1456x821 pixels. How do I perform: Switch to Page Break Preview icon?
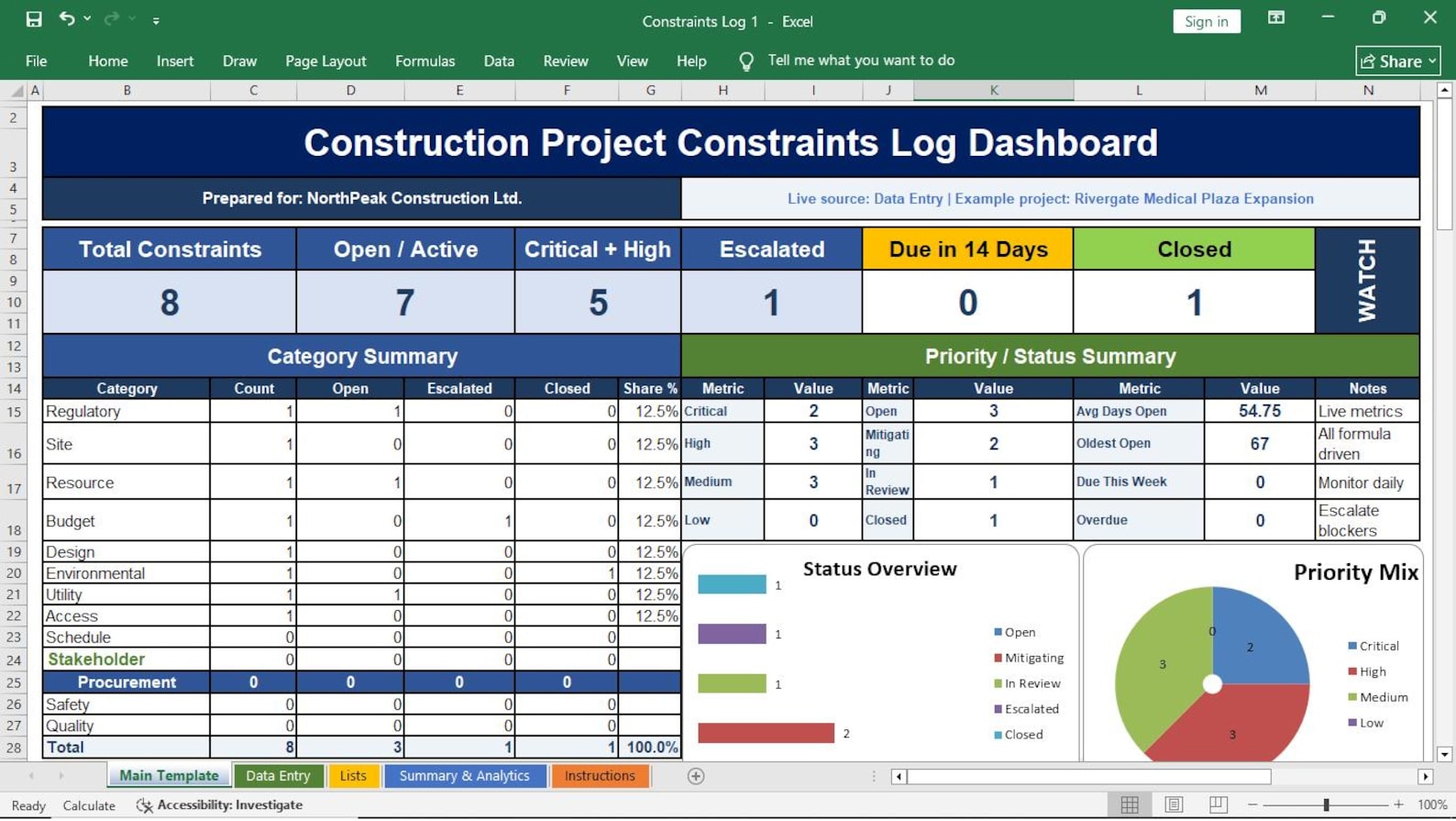(1218, 804)
